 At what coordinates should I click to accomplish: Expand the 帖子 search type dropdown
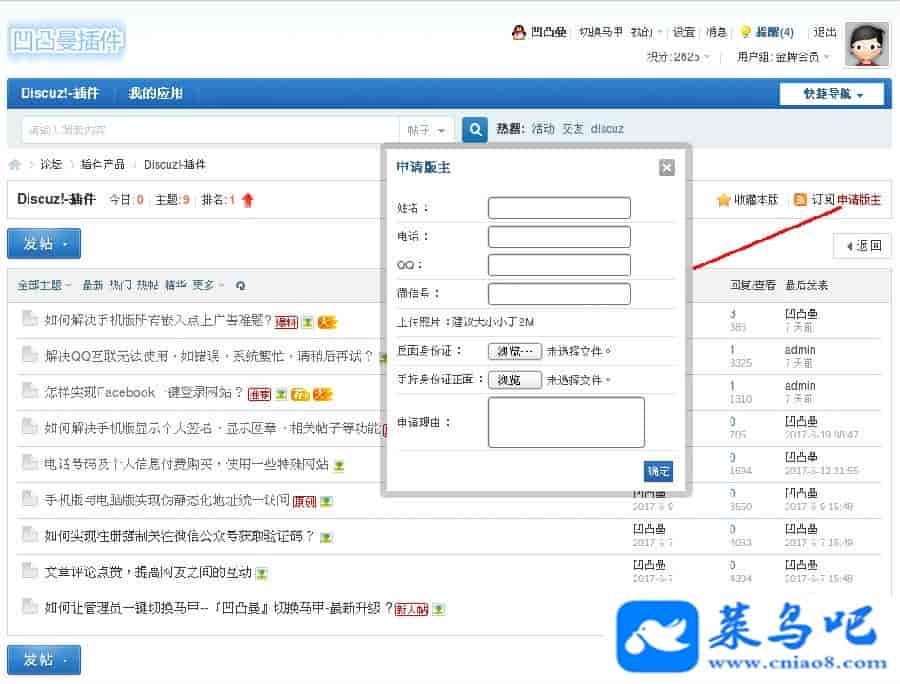click(427, 130)
